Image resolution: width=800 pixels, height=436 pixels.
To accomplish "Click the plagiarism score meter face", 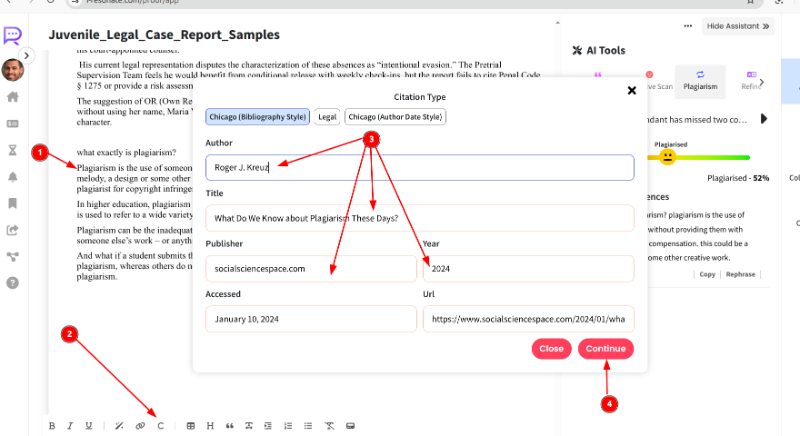I will coord(667,157).
